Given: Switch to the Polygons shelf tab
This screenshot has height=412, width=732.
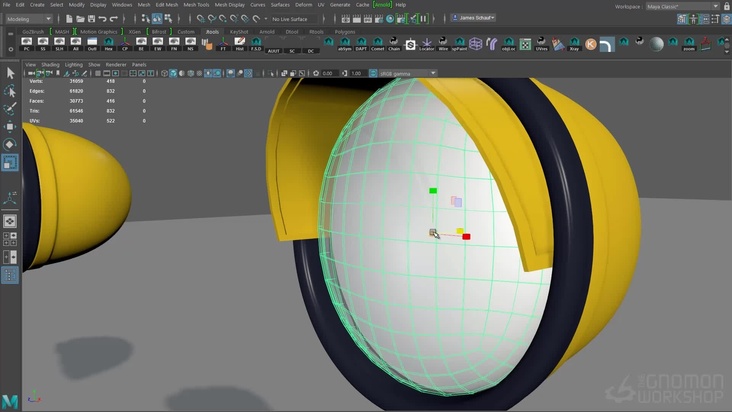Looking at the screenshot, I should pyautogui.click(x=344, y=31).
